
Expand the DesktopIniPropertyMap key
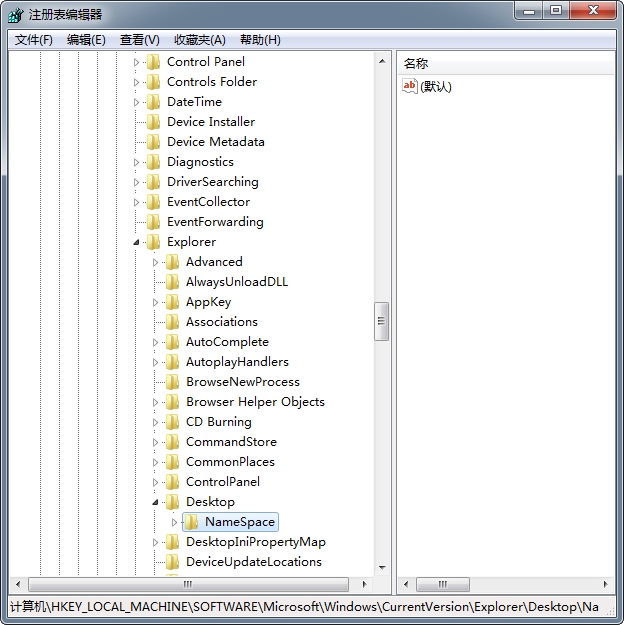156,542
